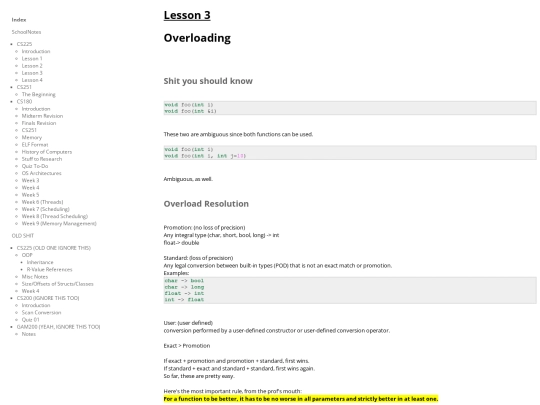
Task: Open the Inheritance page
Action: (40, 262)
